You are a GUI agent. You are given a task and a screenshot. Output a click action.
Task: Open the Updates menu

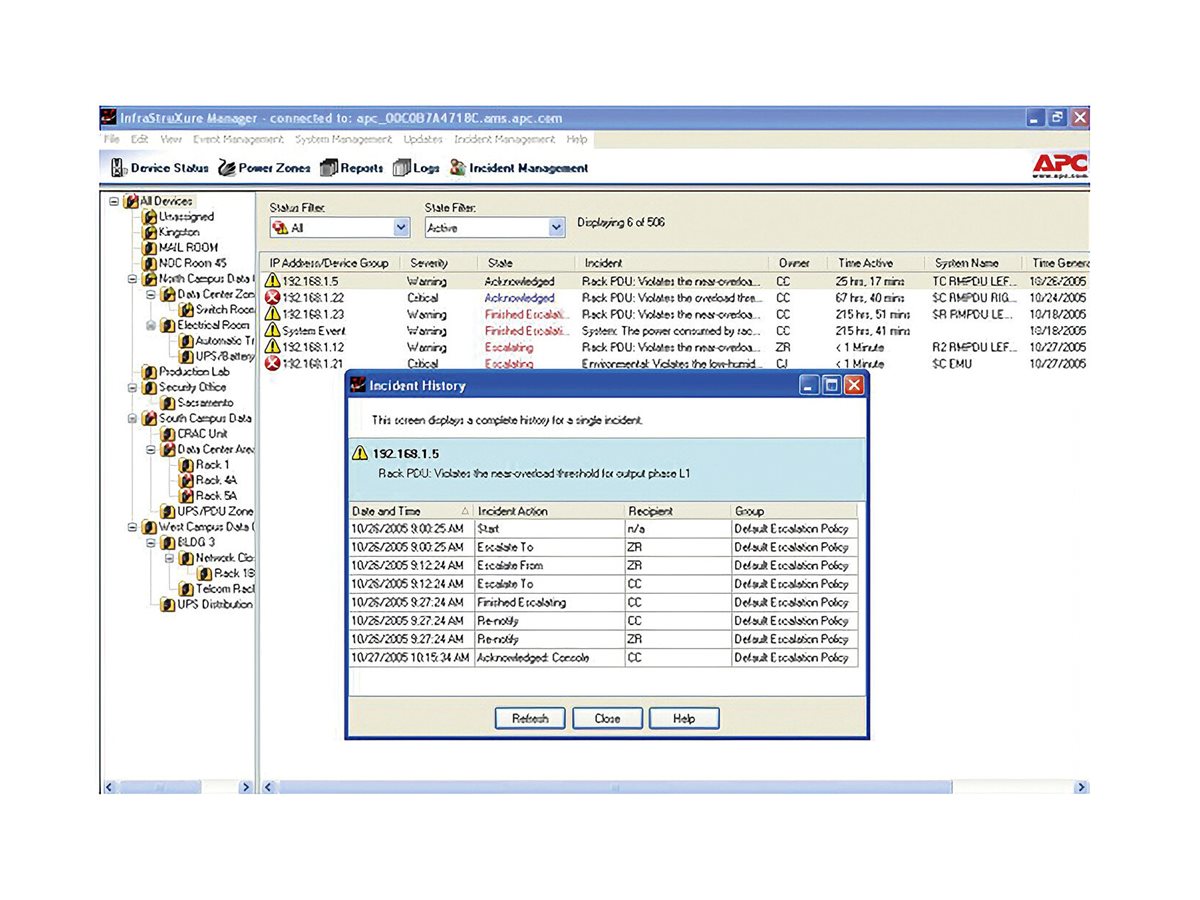(423, 140)
